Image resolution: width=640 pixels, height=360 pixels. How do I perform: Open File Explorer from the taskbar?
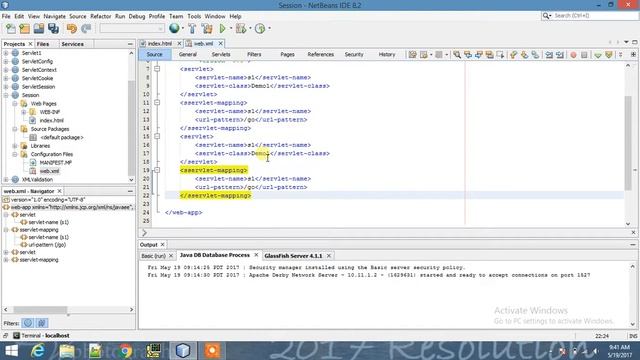coord(67,351)
